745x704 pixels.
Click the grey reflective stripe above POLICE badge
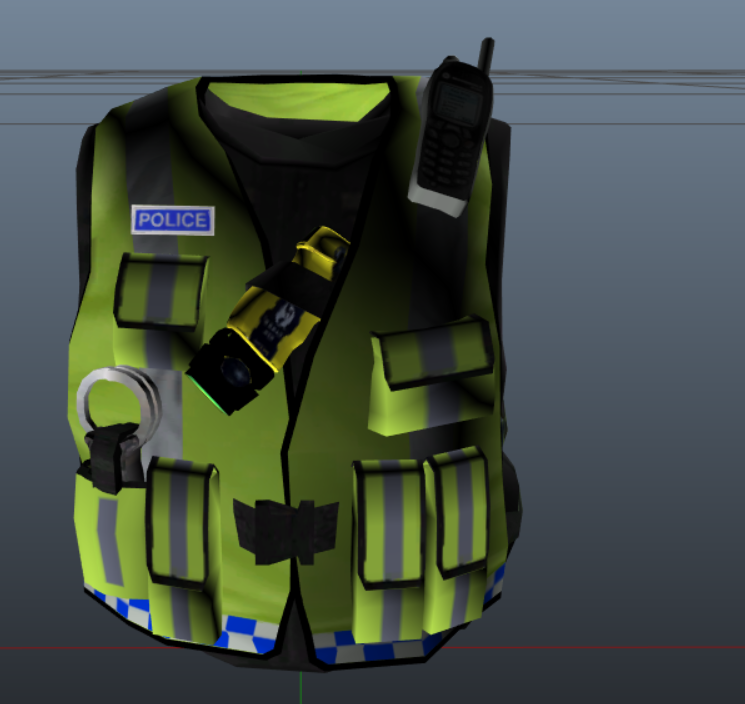click(150, 160)
